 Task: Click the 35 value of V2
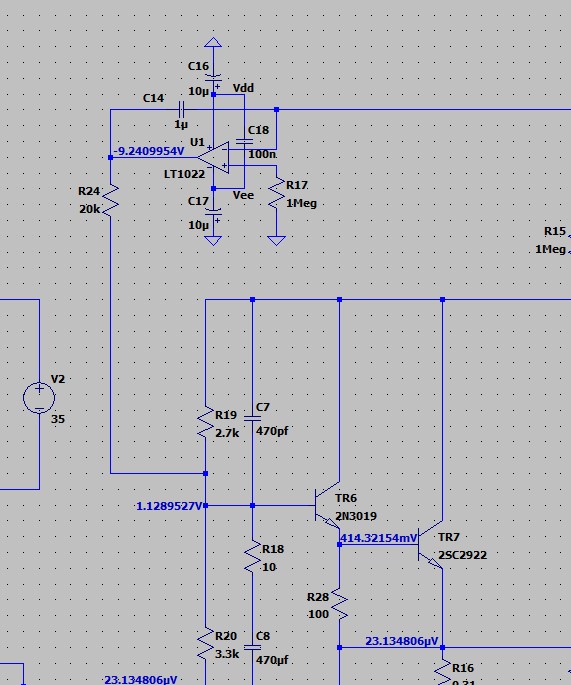(x=58, y=419)
